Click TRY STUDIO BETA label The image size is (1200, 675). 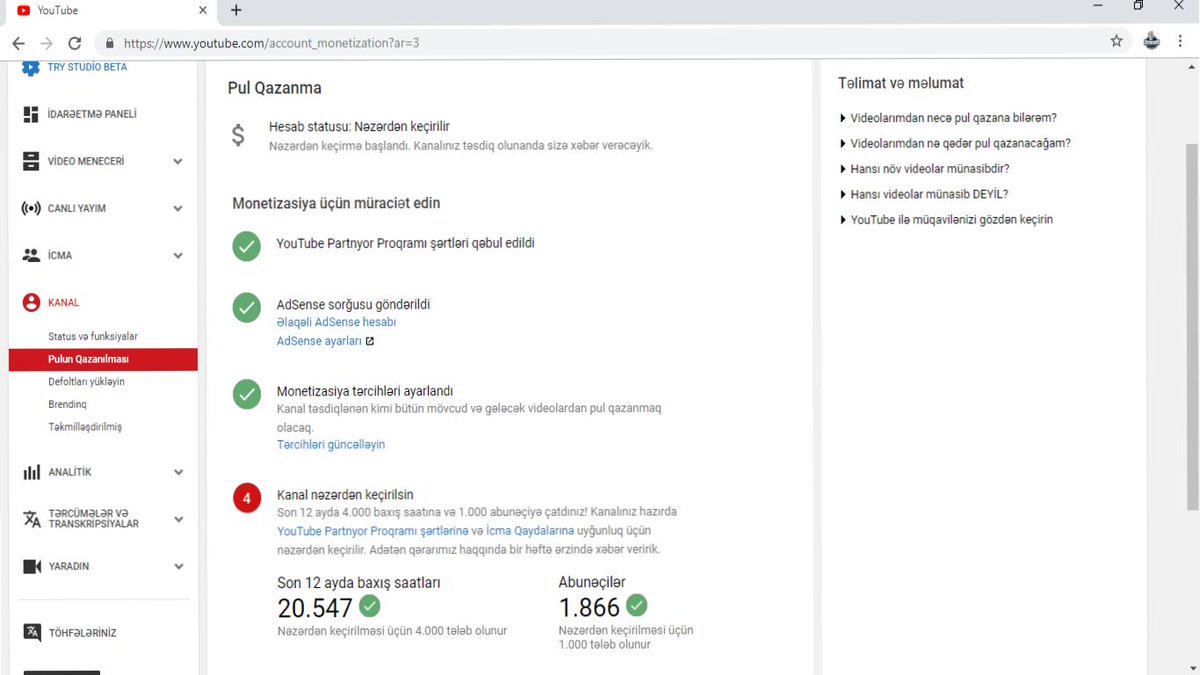click(87, 67)
